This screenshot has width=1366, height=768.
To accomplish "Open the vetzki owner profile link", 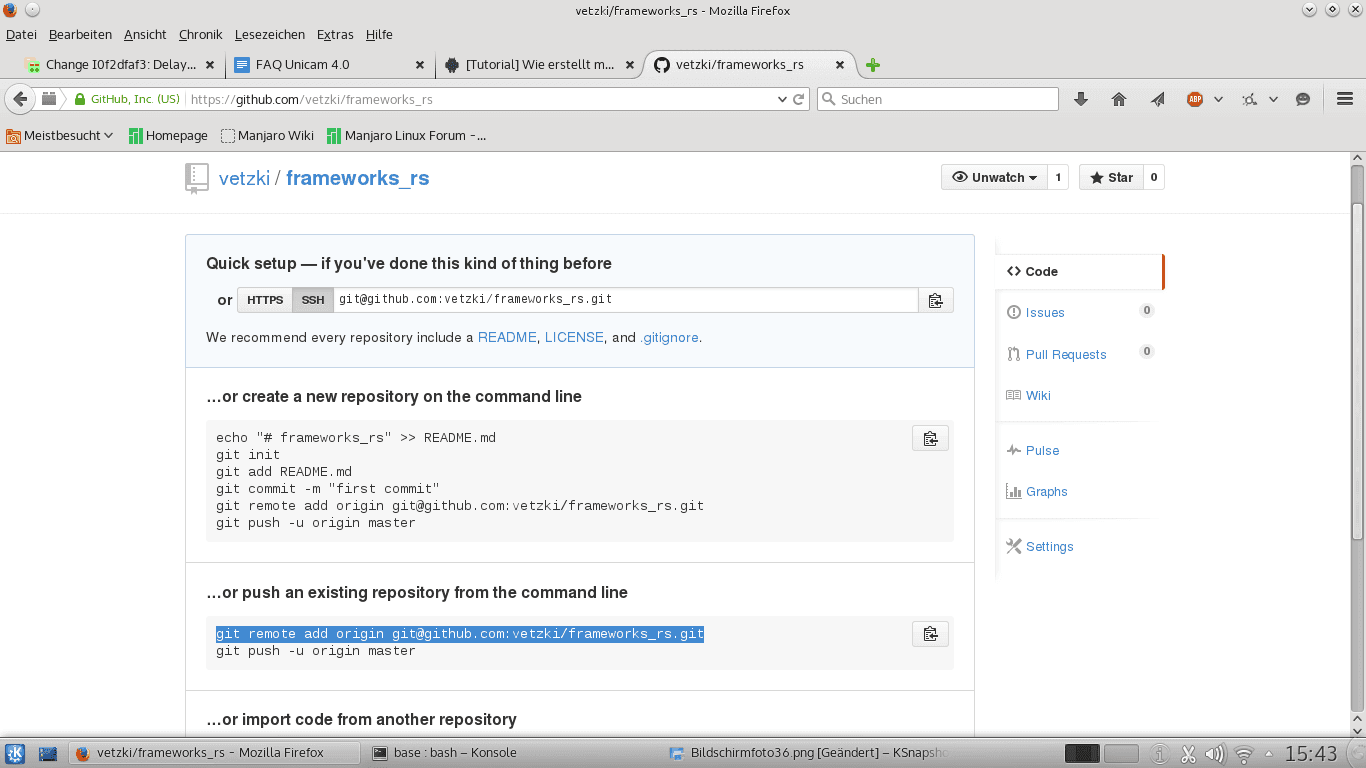I will [245, 178].
